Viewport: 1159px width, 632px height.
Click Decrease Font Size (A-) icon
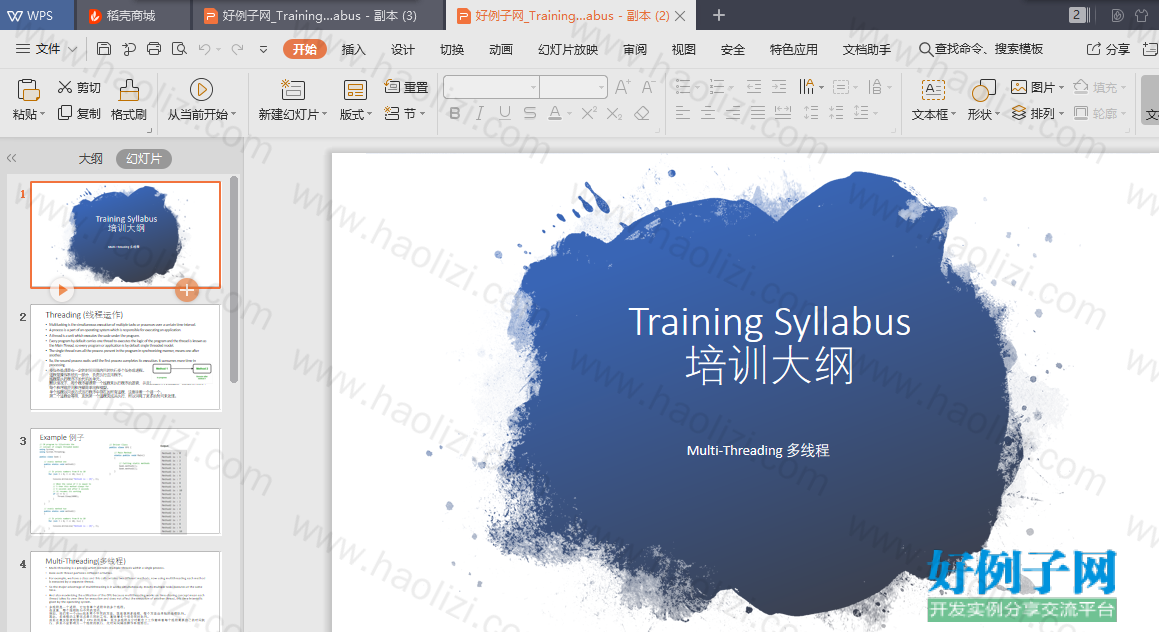(648, 87)
